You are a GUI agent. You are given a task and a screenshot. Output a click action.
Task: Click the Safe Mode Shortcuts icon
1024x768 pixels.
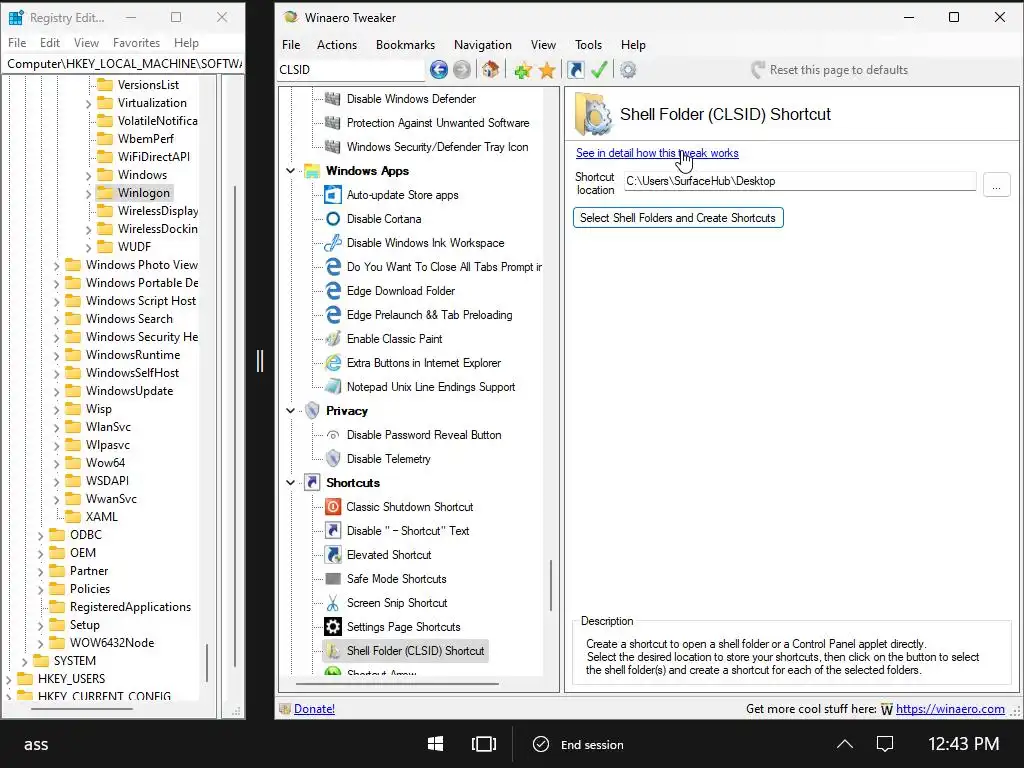coord(333,579)
